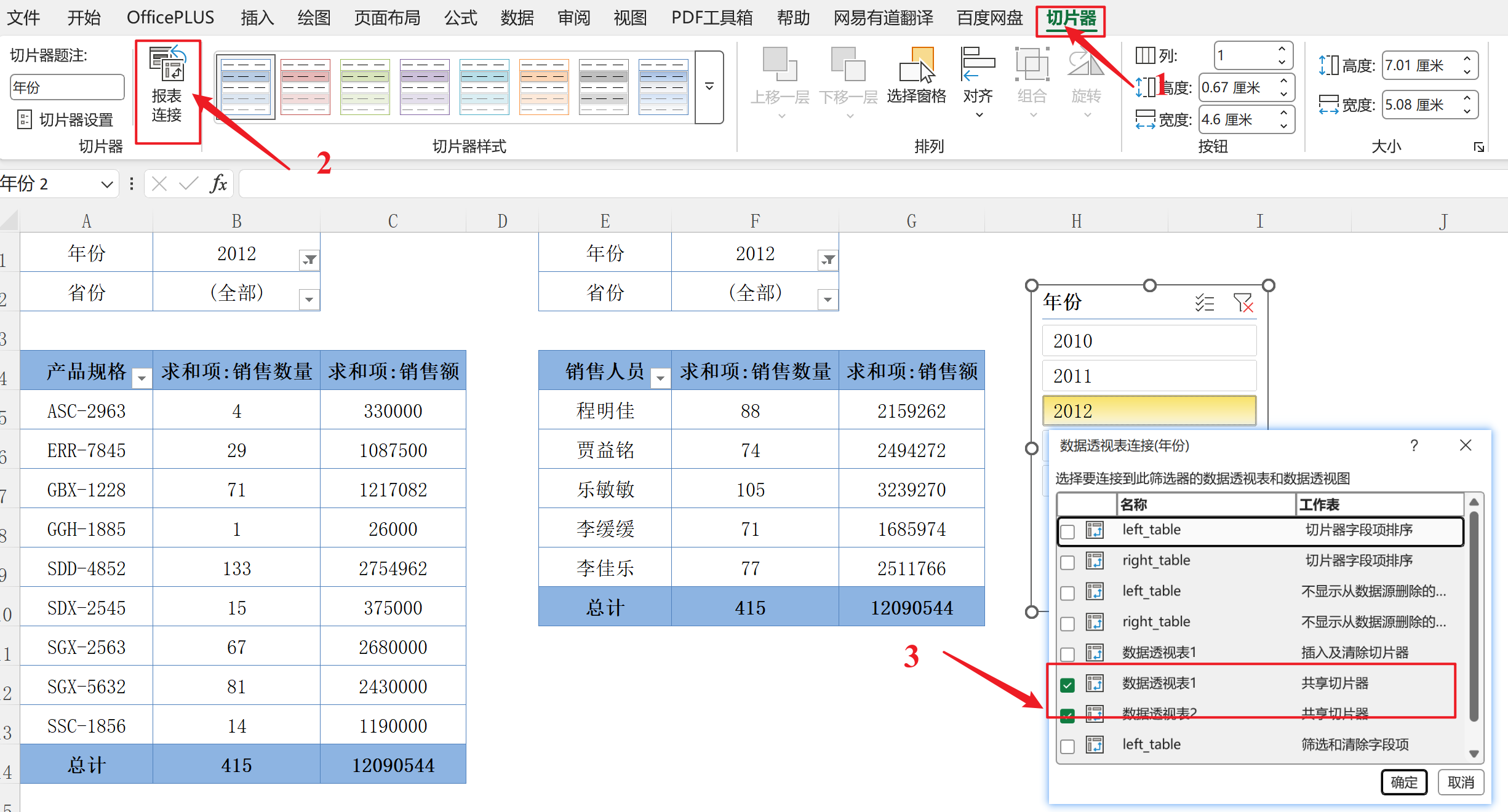Click the 切片器题注 caption input field

coord(67,87)
